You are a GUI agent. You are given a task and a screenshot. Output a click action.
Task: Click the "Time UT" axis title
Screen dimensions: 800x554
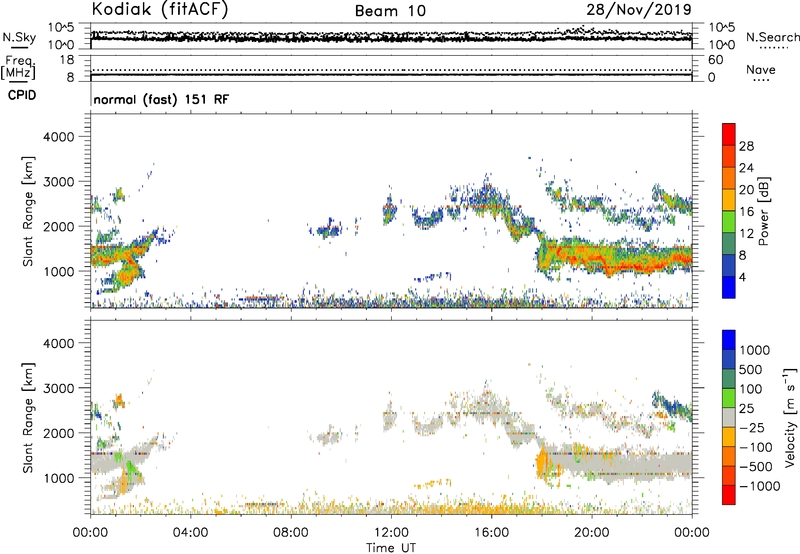(x=391, y=547)
